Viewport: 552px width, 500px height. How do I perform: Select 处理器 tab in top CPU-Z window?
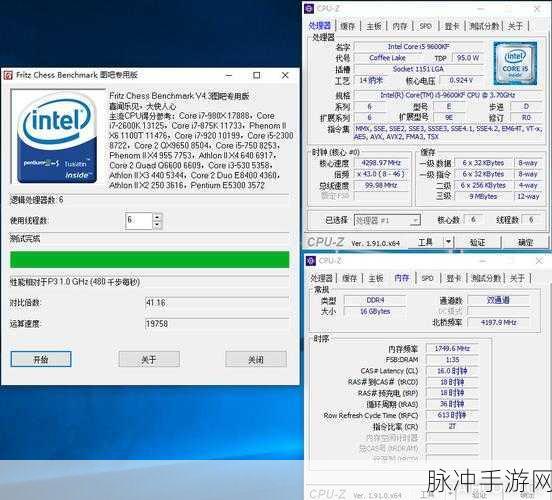(x=320, y=26)
